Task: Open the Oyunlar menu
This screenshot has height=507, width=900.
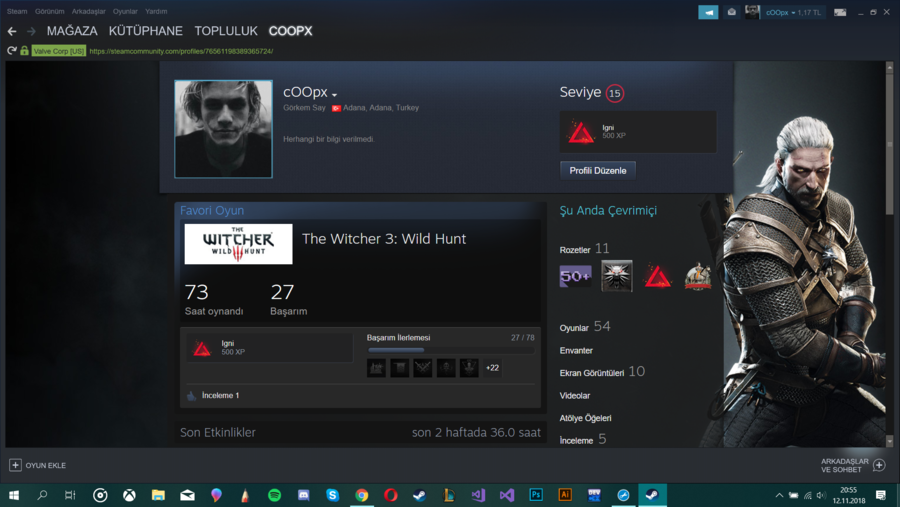Action: [x=125, y=11]
